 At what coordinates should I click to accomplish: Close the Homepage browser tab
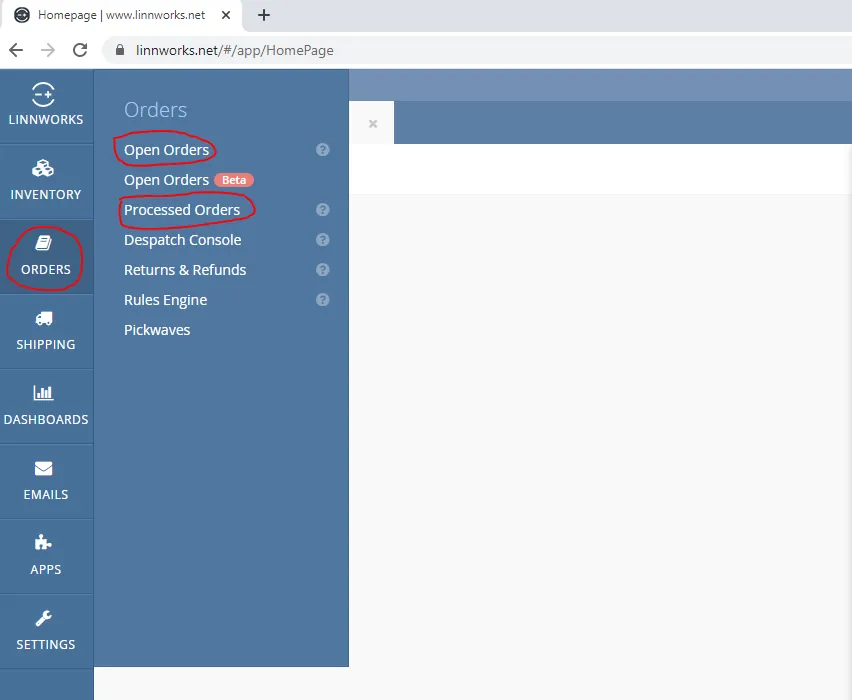[x=226, y=15]
